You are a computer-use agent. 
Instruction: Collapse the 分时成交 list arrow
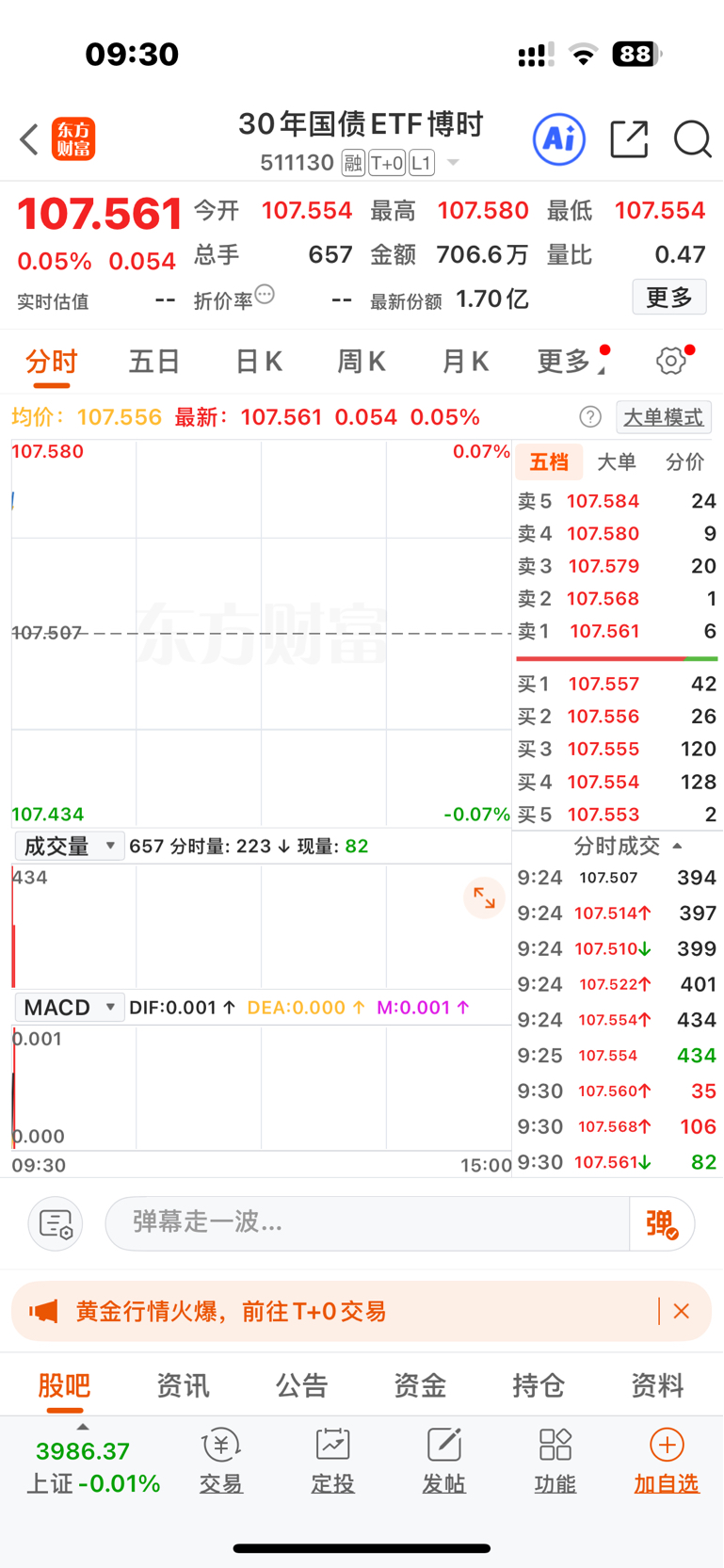pos(677,846)
